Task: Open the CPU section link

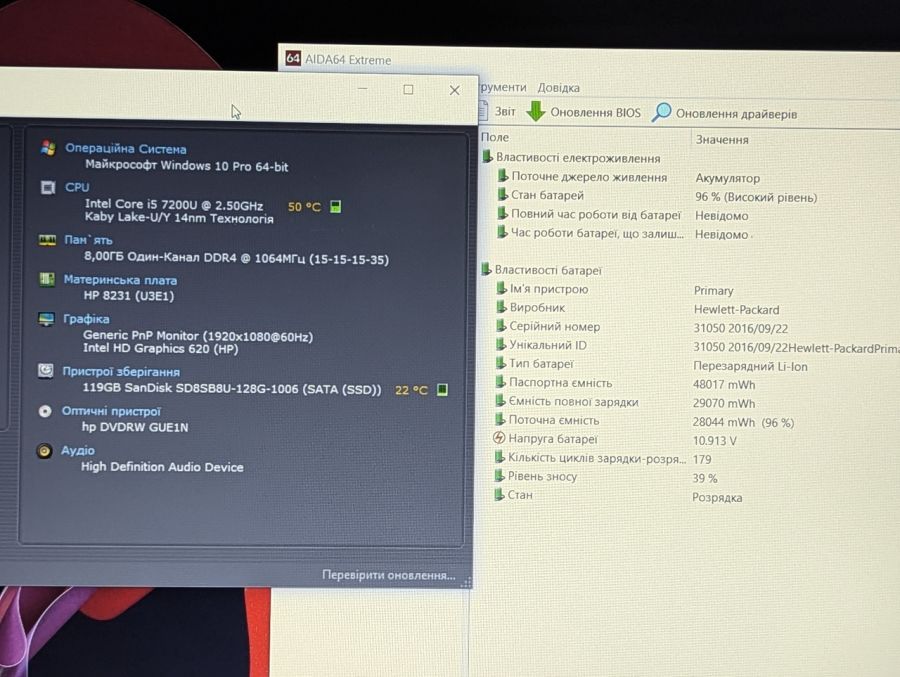Action: point(77,187)
